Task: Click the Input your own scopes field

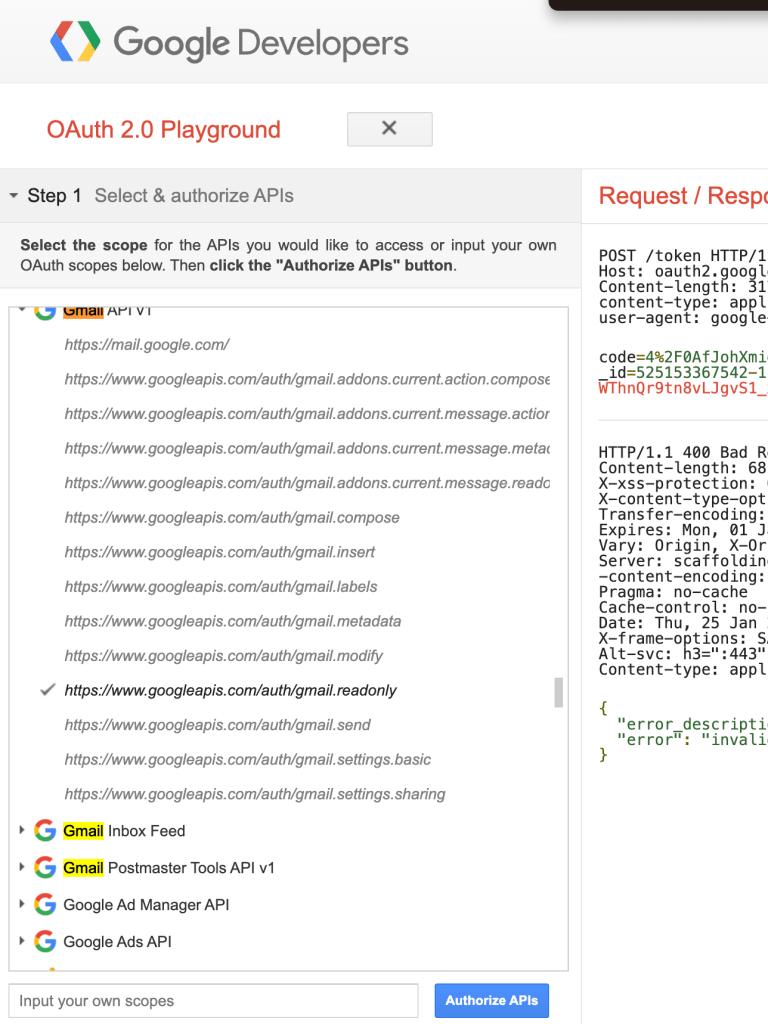Action: 214,1000
